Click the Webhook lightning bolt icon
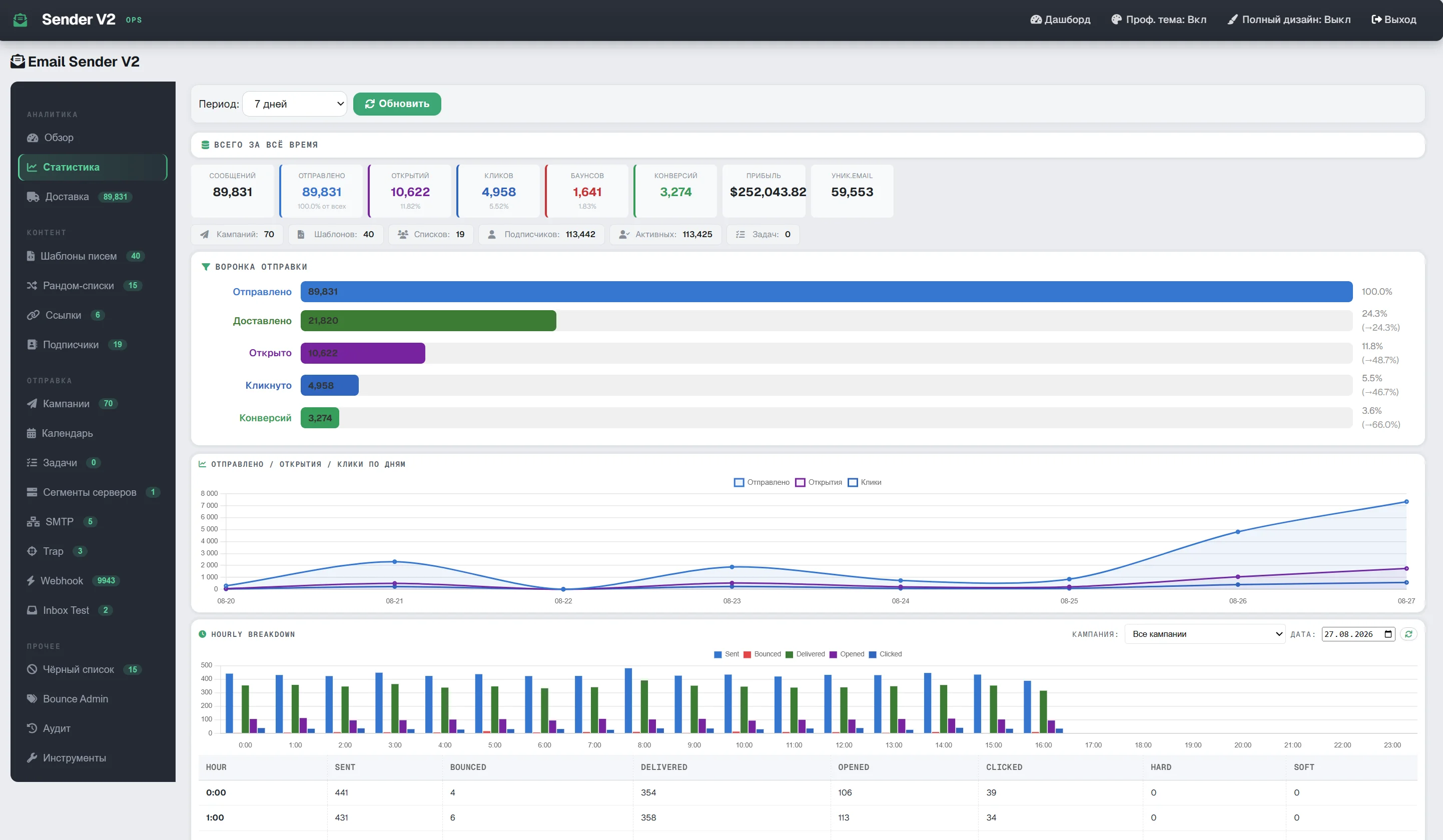The width and height of the screenshot is (1443, 840). 31,581
